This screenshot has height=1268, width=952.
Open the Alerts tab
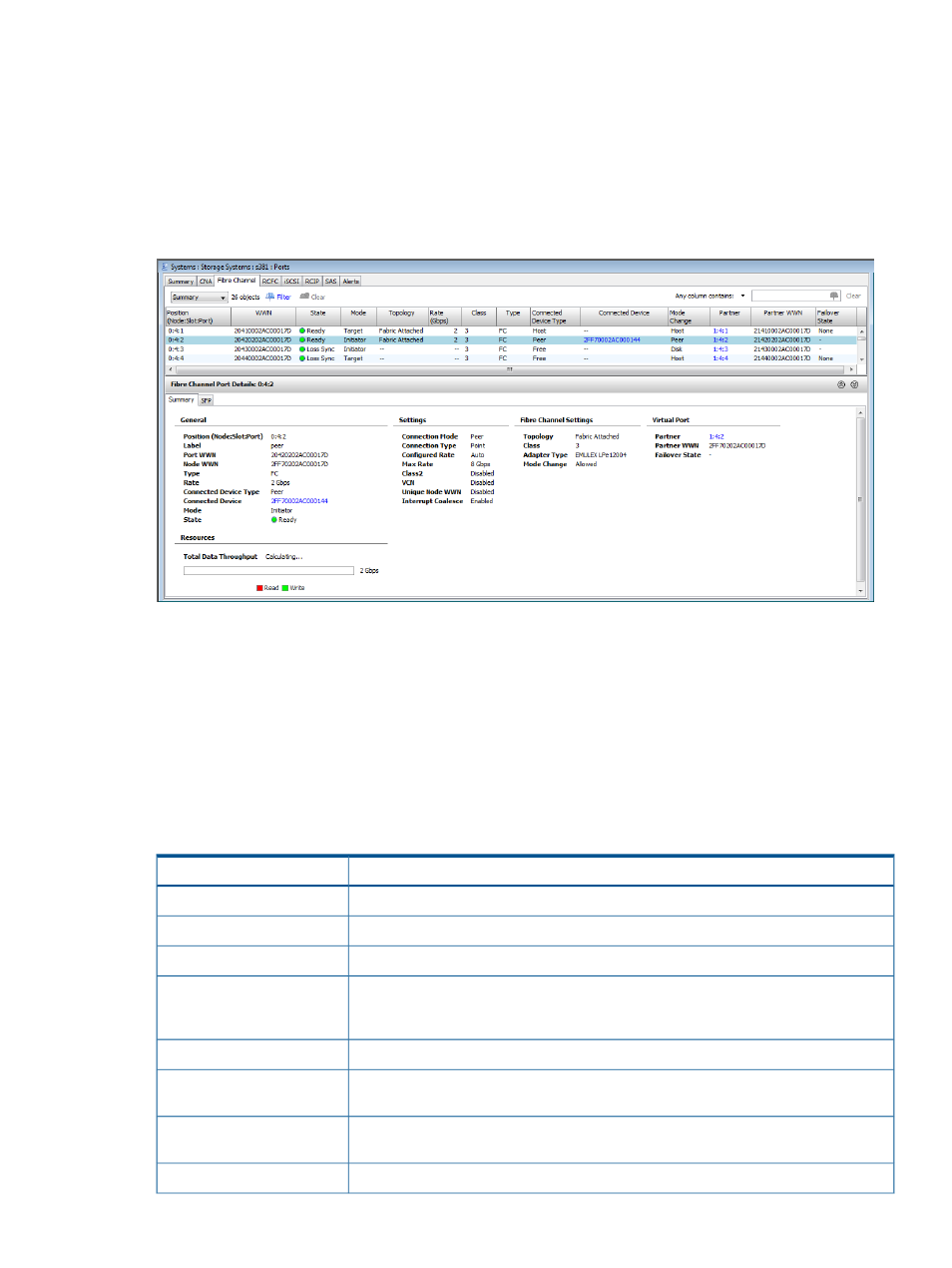(x=351, y=282)
